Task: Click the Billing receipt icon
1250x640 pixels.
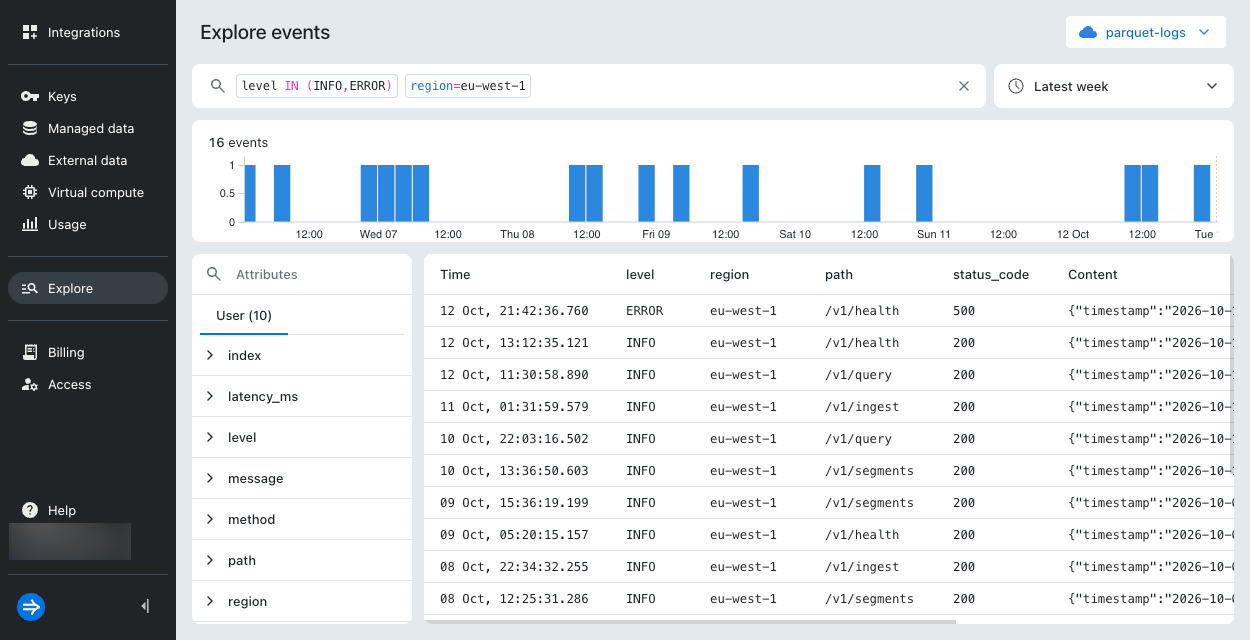Action: coord(30,352)
